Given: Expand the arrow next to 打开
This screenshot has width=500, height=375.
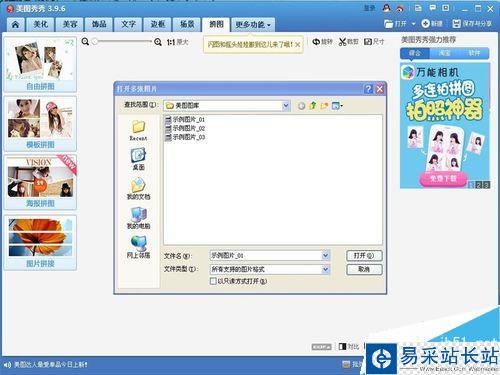Looking at the screenshot, I should [x=413, y=24].
